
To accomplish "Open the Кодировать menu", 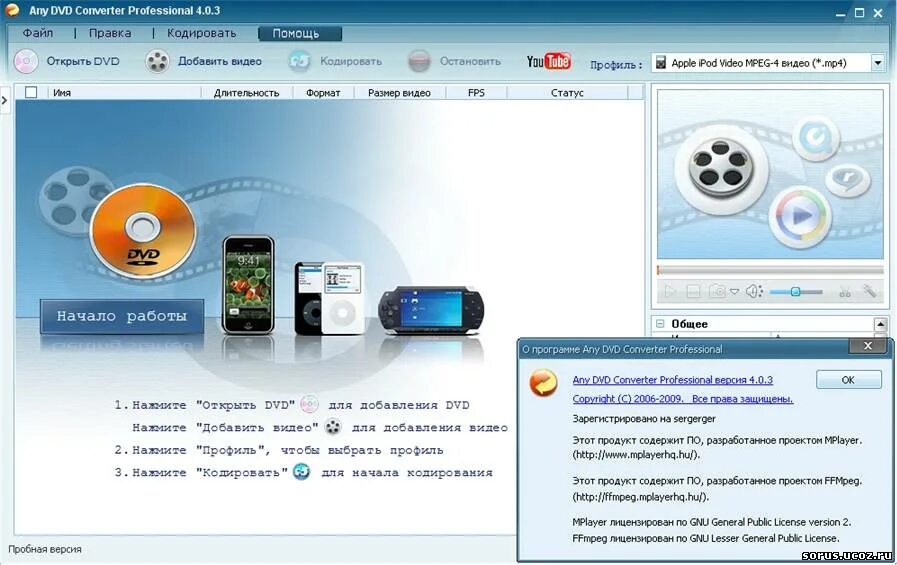I will (201, 33).
